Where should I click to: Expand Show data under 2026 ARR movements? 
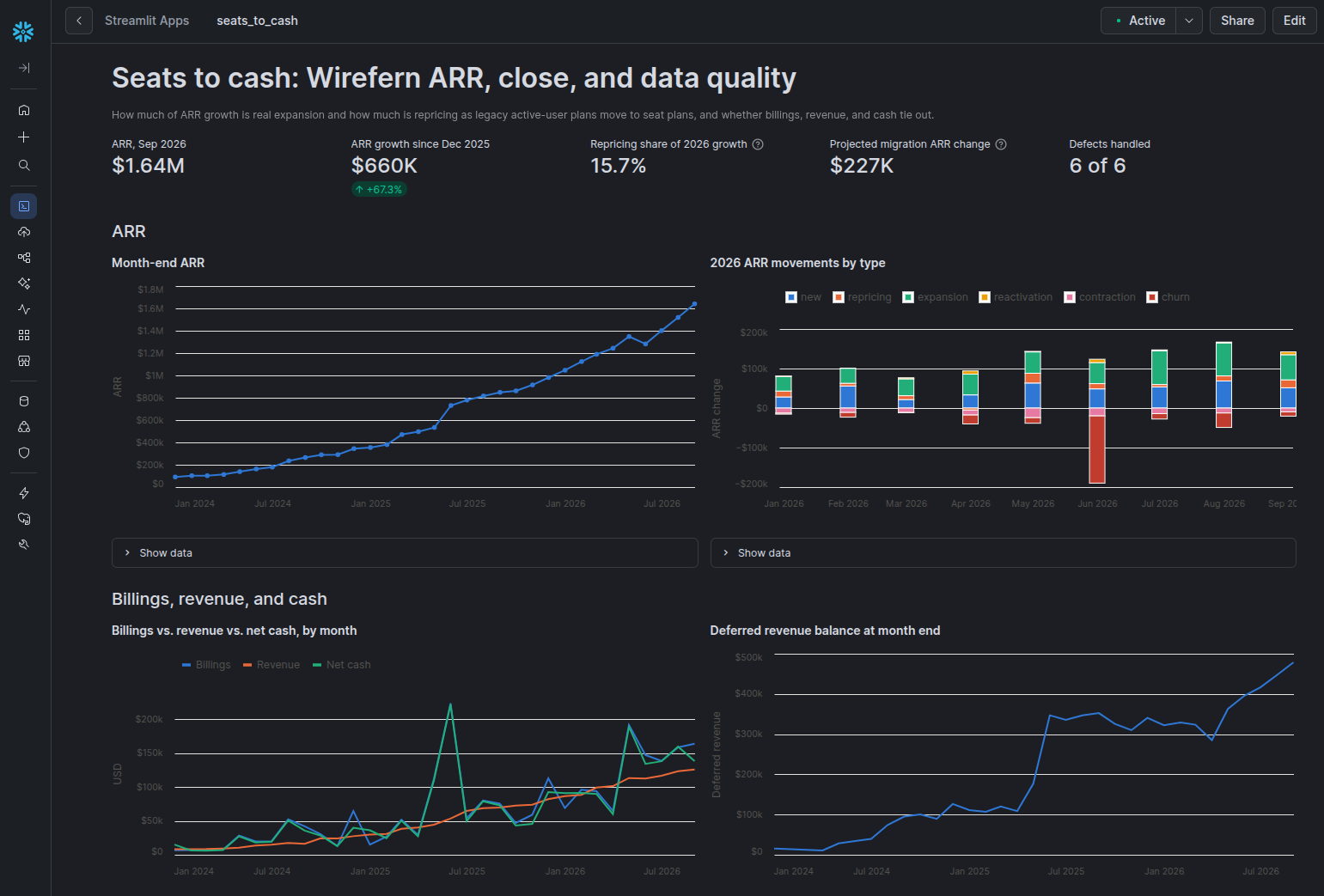(1003, 553)
